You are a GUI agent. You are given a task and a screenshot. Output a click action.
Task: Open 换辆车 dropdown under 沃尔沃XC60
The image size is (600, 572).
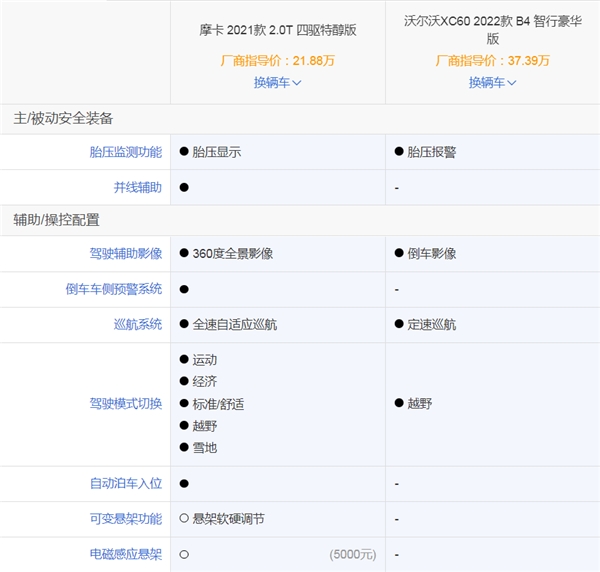pyautogui.click(x=492, y=82)
